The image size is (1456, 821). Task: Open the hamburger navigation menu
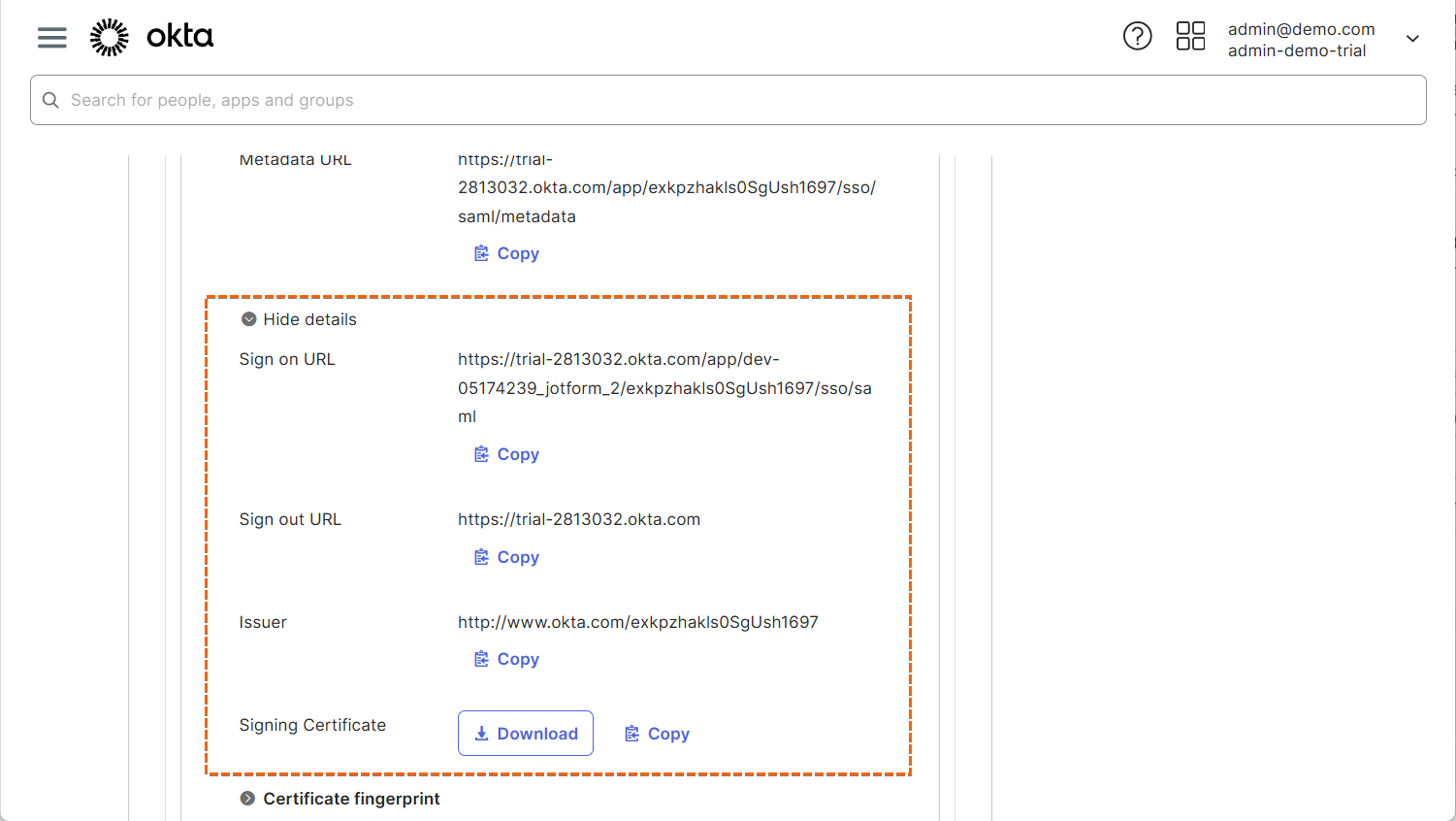[52, 38]
